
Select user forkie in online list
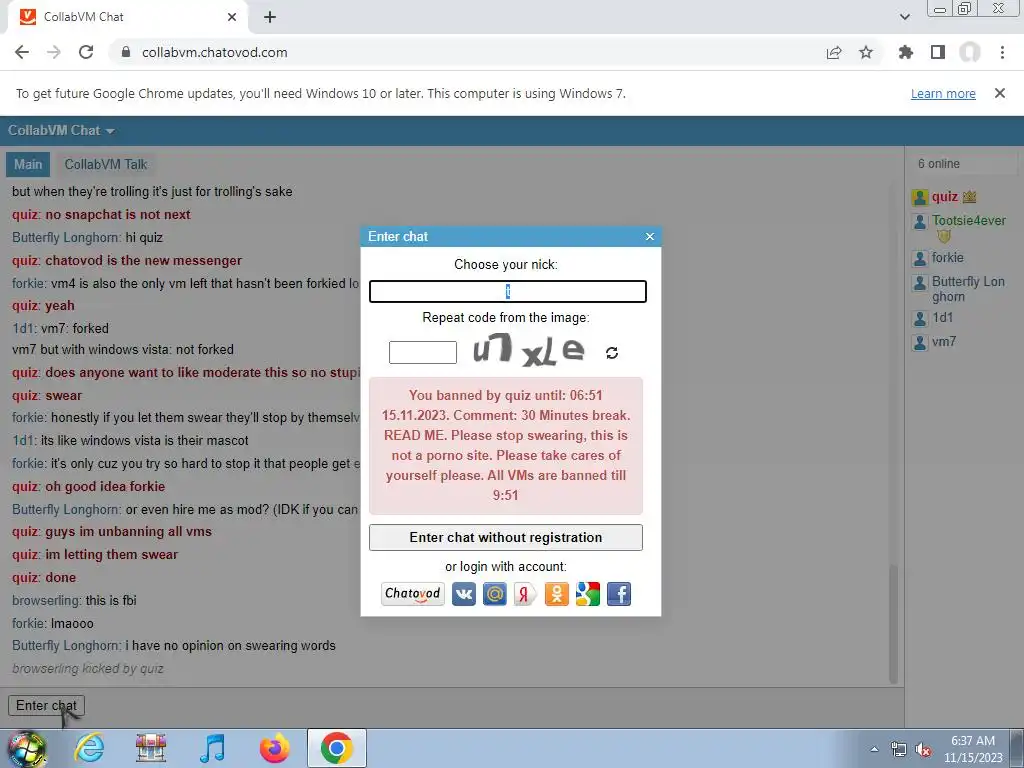pyautogui.click(x=948, y=257)
